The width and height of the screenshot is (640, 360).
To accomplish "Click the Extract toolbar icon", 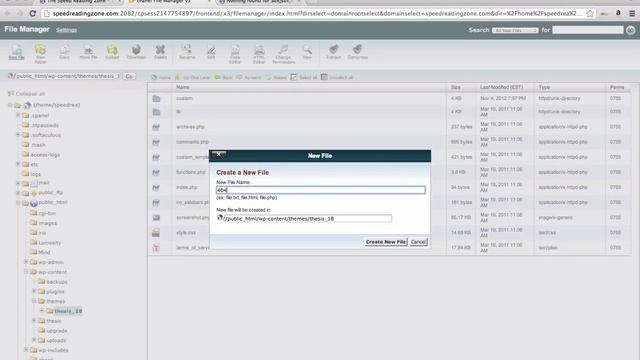I will pyautogui.click(x=333, y=52).
